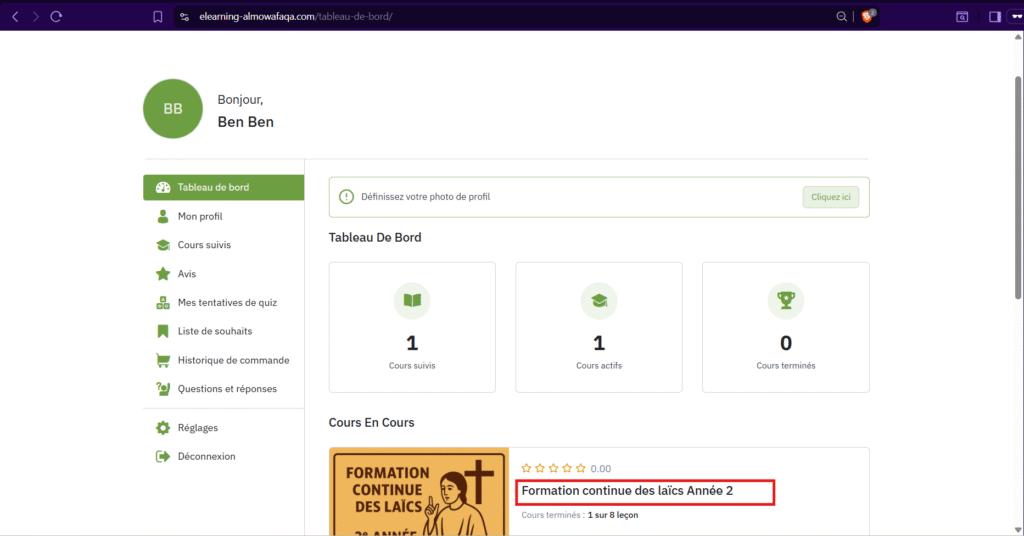Click the Formation Continue course thumbnail

tap(419, 492)
